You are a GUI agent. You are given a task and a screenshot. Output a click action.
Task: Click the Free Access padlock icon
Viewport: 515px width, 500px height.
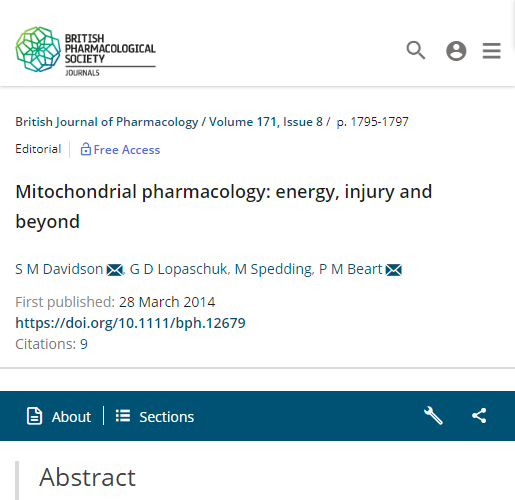[86, 149]
